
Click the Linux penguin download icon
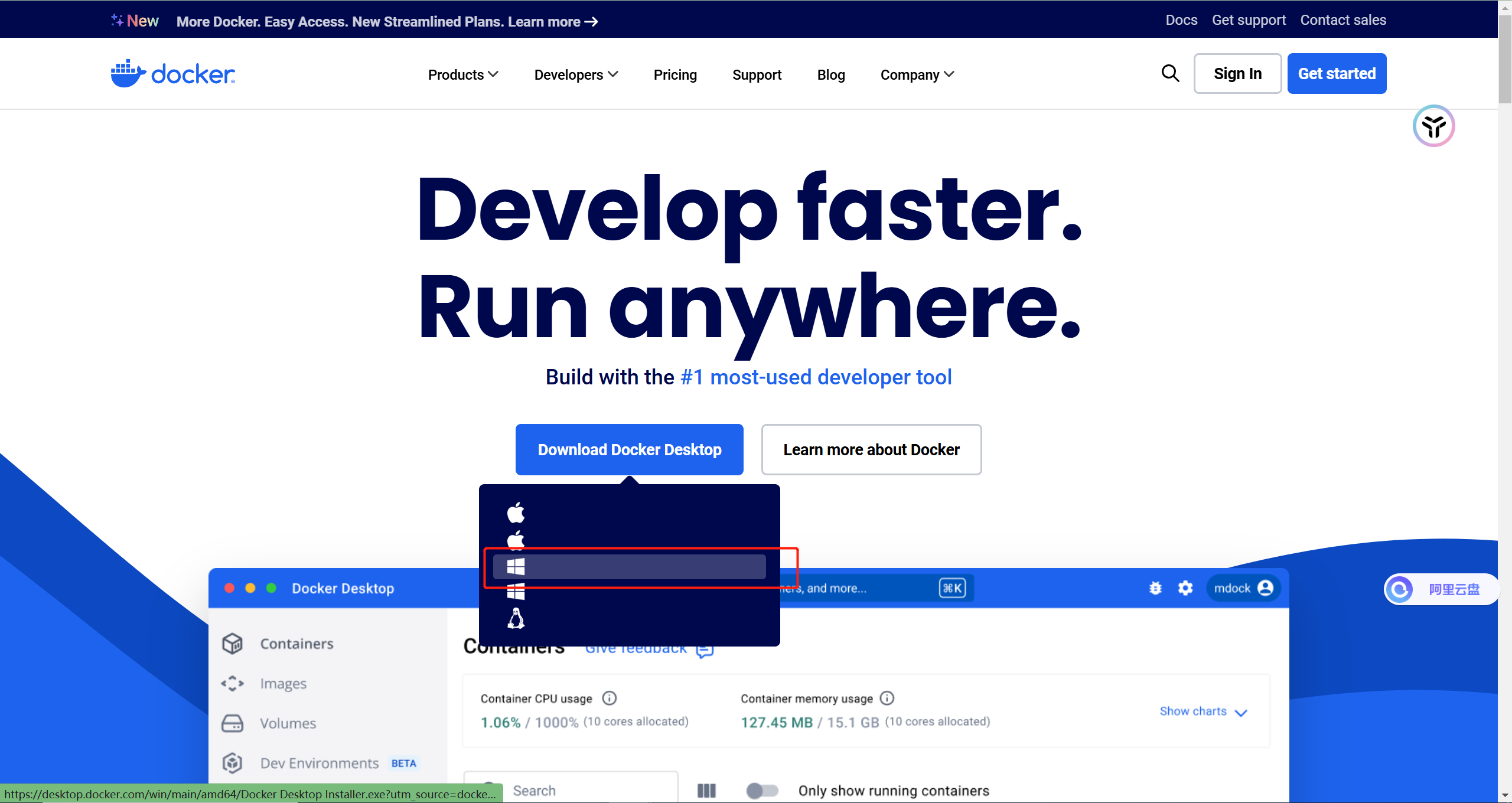516,618
